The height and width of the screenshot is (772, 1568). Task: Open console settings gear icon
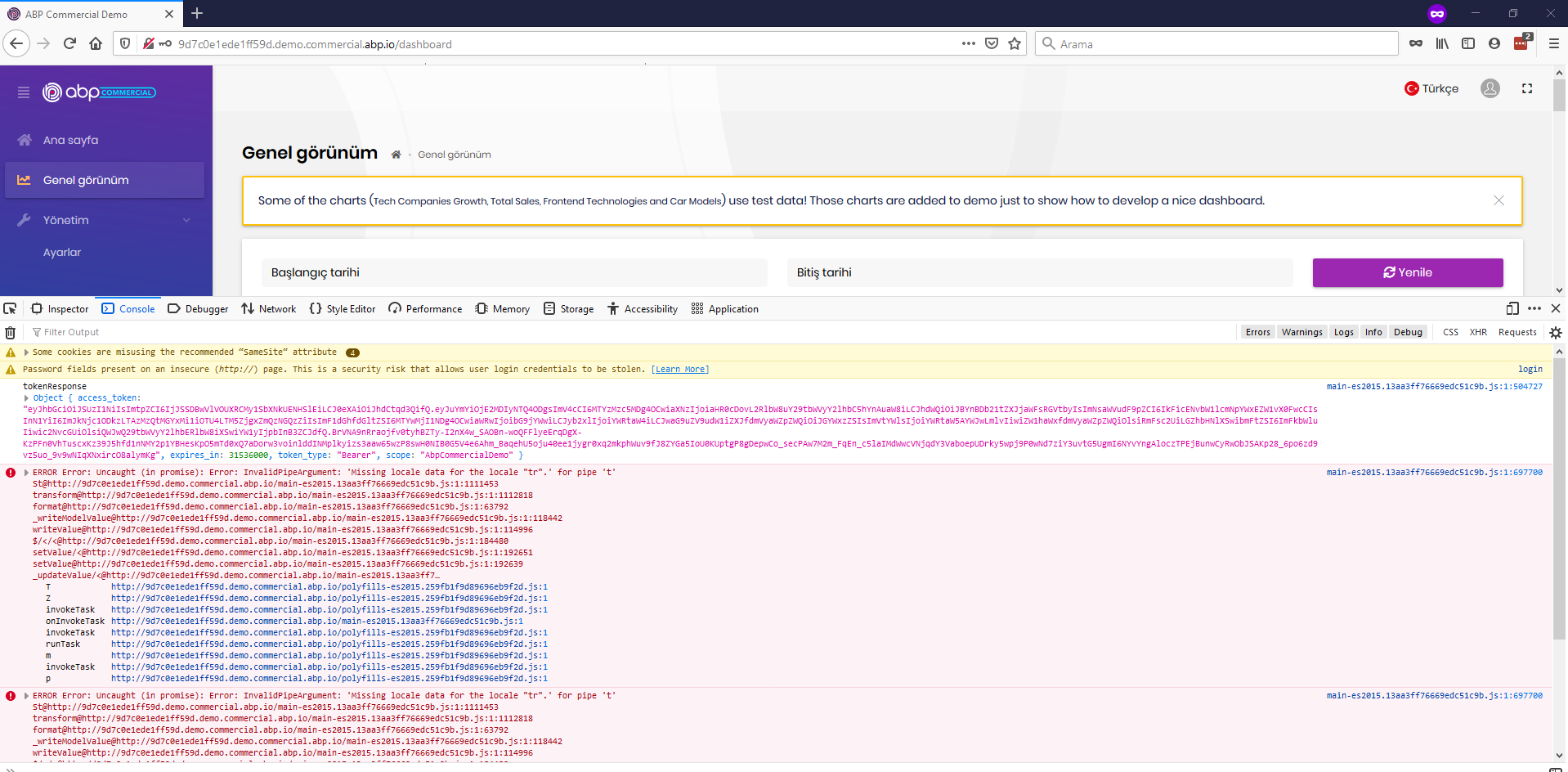click(x=1555, y=332)
